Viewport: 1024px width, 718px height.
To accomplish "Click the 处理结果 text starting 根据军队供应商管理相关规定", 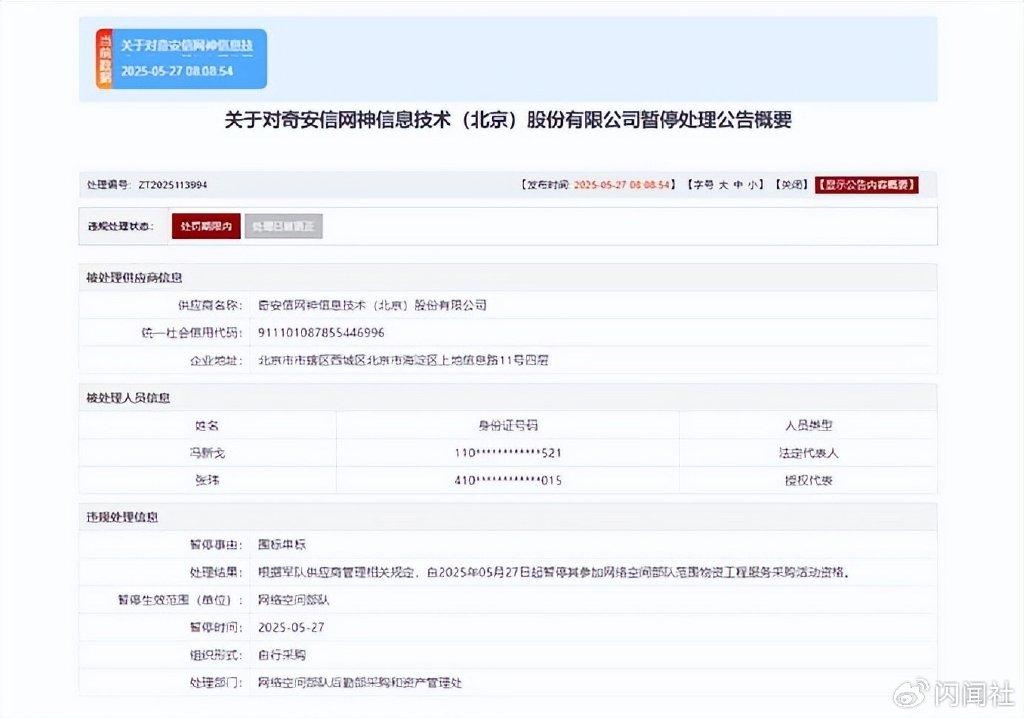I will 554,572.
